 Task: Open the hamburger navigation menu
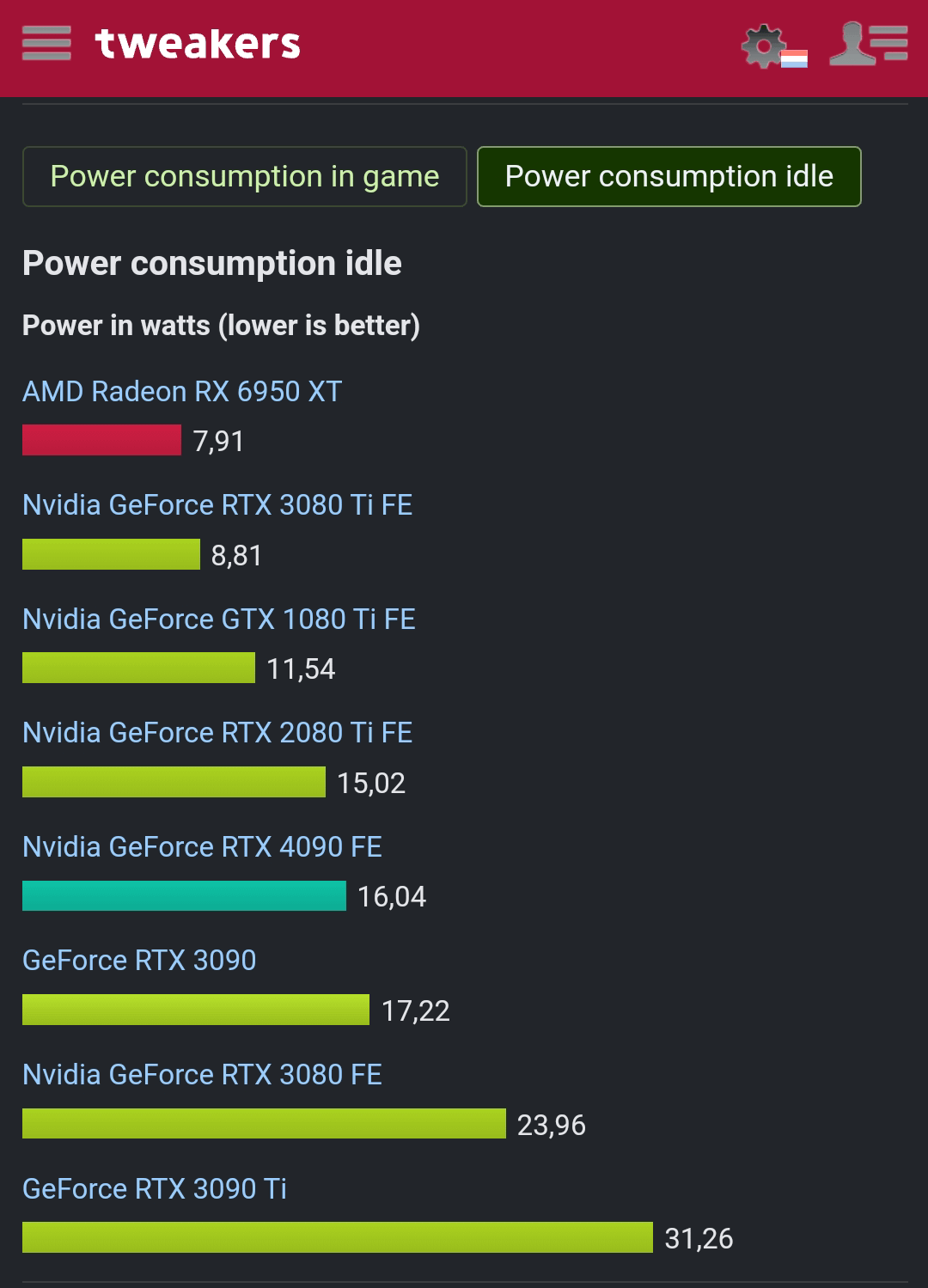coord(46,43)
